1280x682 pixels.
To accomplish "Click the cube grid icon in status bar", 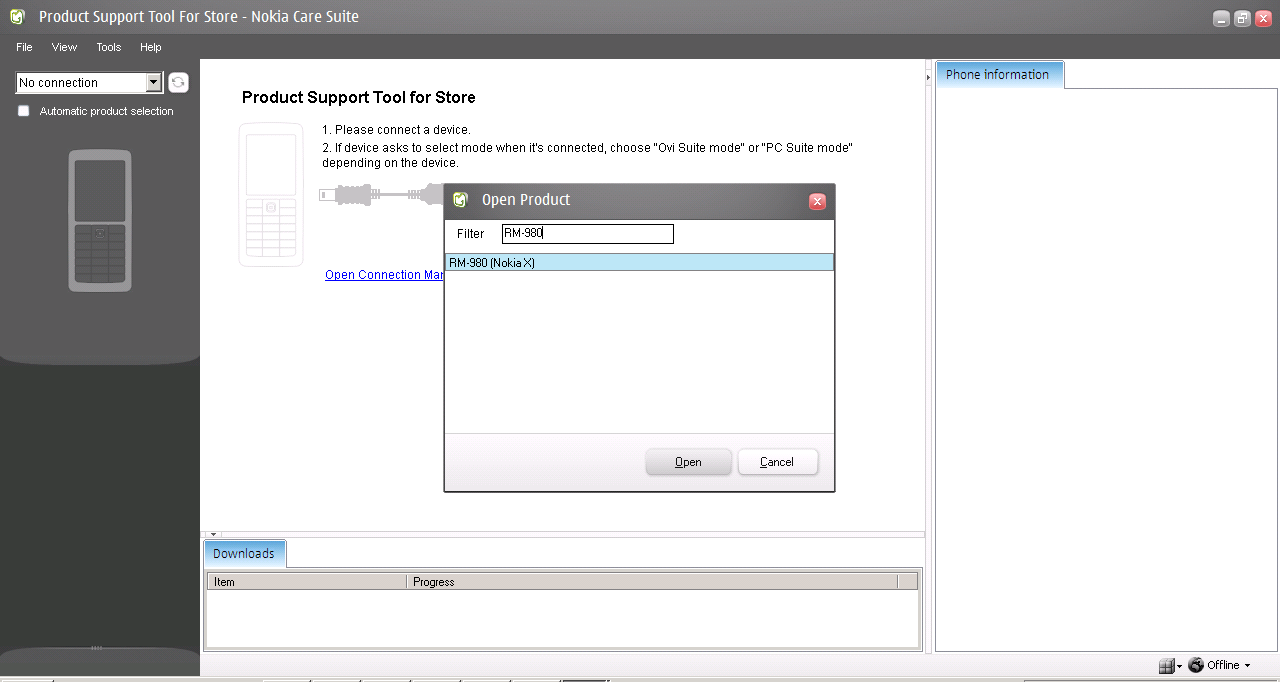I will click(x=1165, y=666).
